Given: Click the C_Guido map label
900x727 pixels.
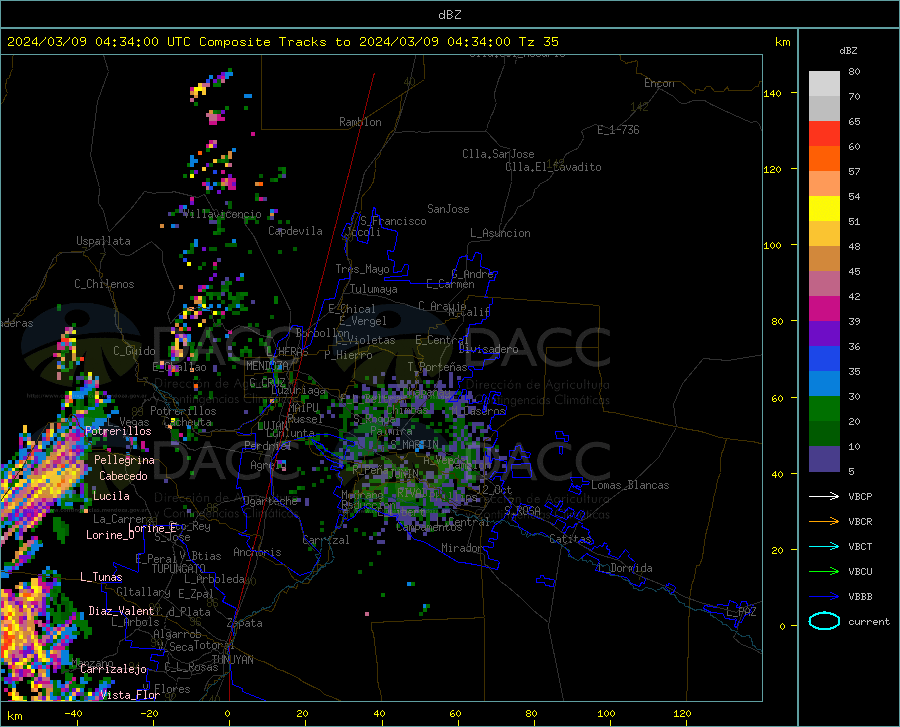Looking at the screenshot, I should [134, 351].
